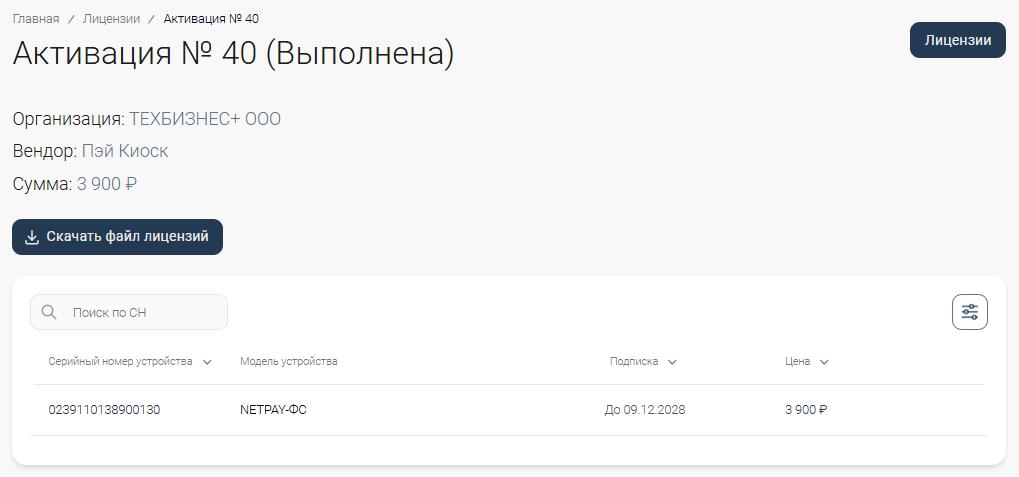Image resolution: width=1019 pixels, height=477 pixels.
Task: Click the Цена column sort chevron
Action: (x=824, y=362)
